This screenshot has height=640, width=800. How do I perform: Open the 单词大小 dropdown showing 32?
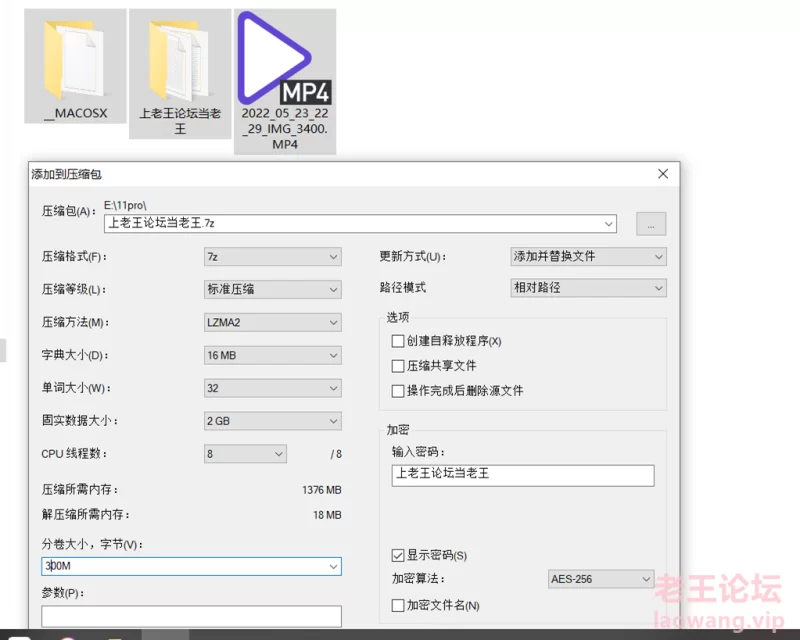tap(272, 388)
